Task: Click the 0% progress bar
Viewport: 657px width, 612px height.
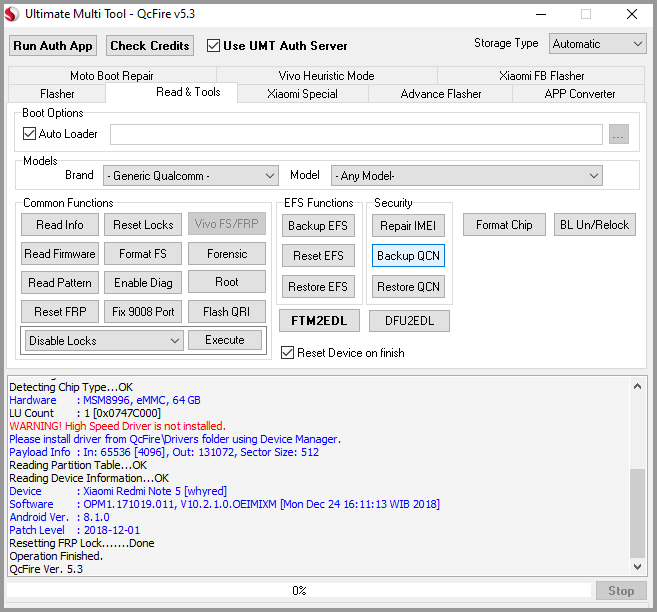Action: tap(299, 591)
